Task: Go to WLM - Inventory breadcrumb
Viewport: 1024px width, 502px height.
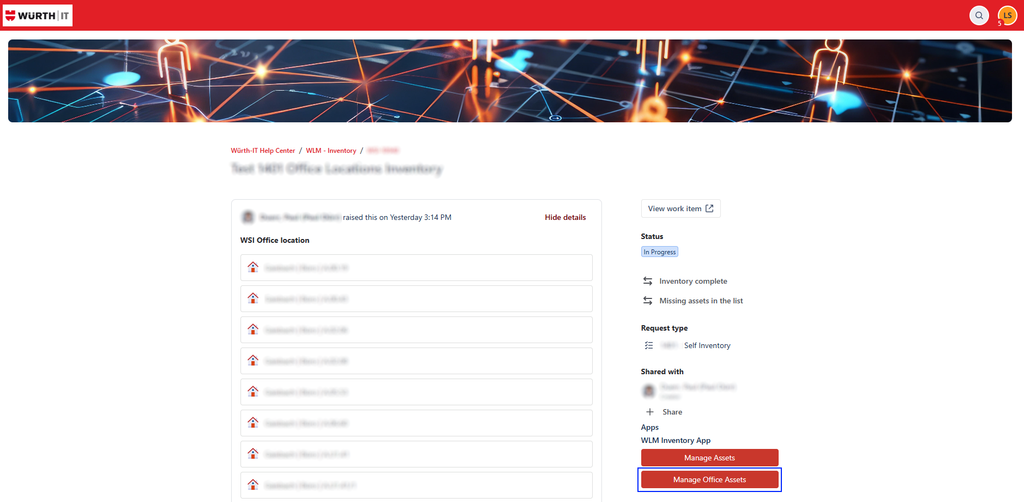Action: pyautogui.click(x=331, y=151)
